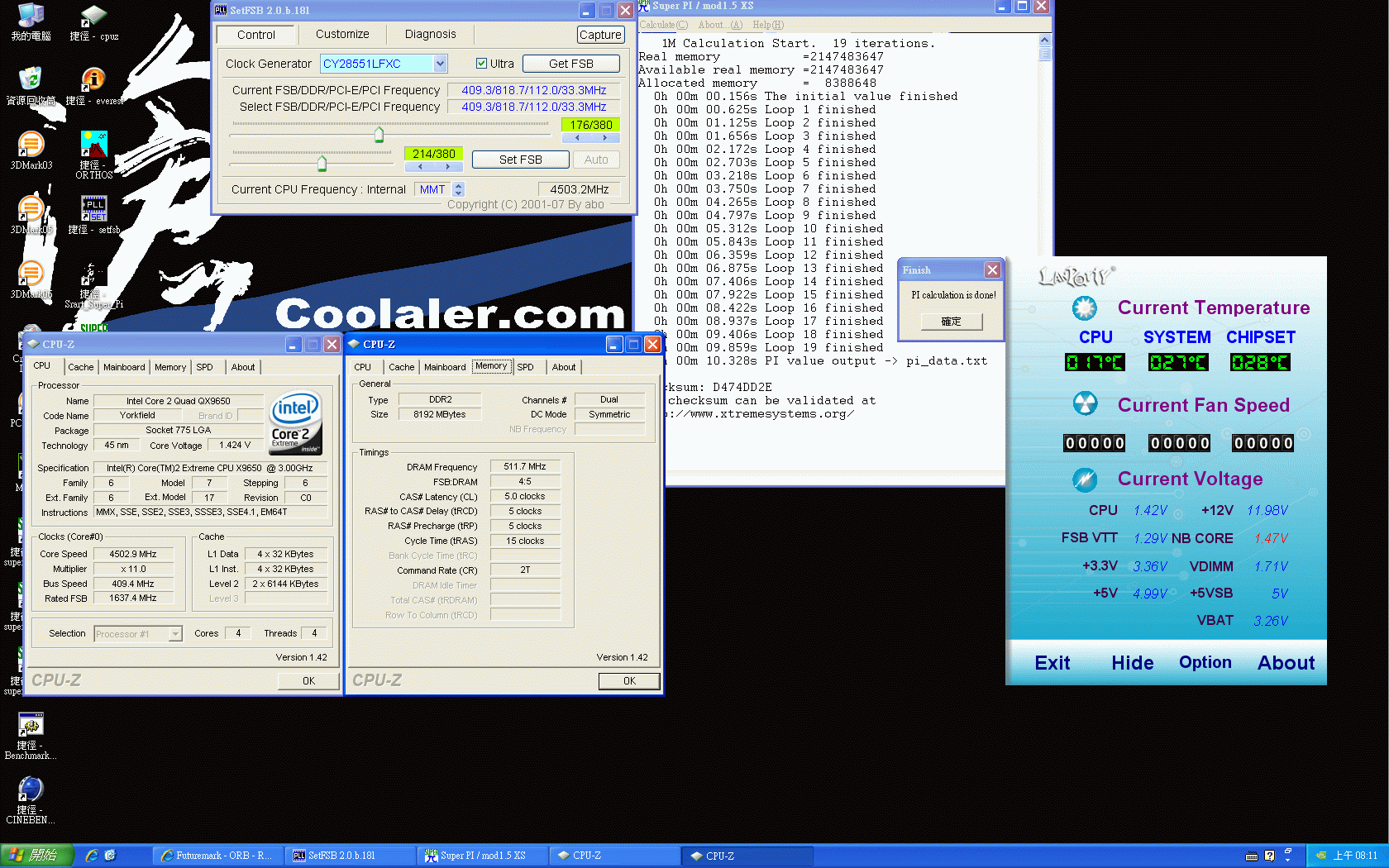
Task: Open the Cache tab in left CPU-Z
Action: coord(80,367)
